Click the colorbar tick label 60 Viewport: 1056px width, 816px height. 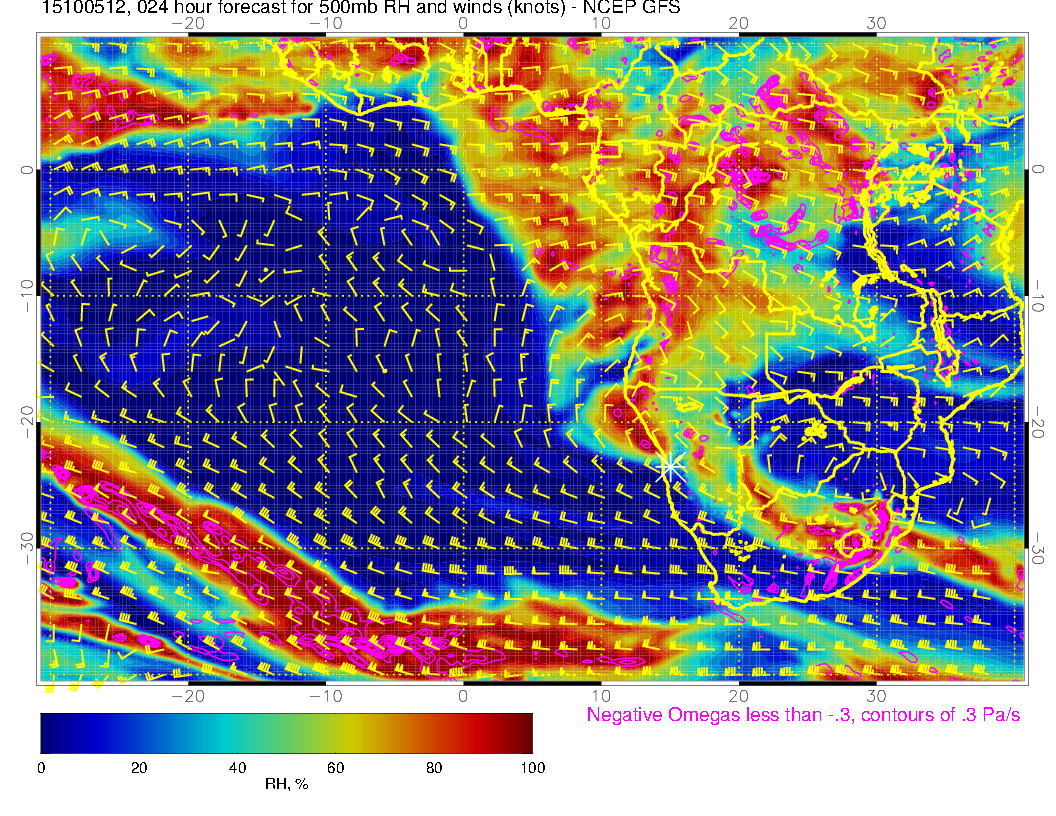coord(336,767)
